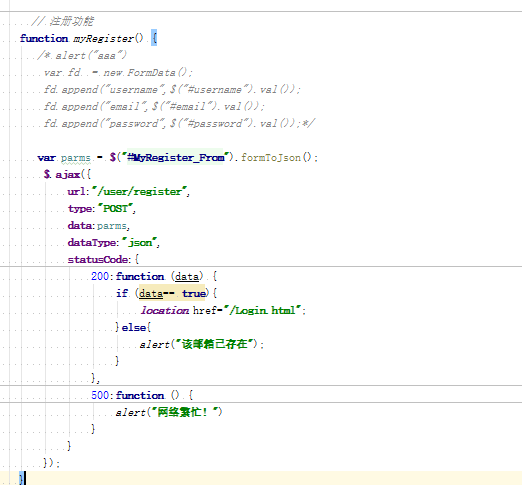This screenshot has height=485, width=522.
Task: Click the location.href assignment
Action: point(223,311)
